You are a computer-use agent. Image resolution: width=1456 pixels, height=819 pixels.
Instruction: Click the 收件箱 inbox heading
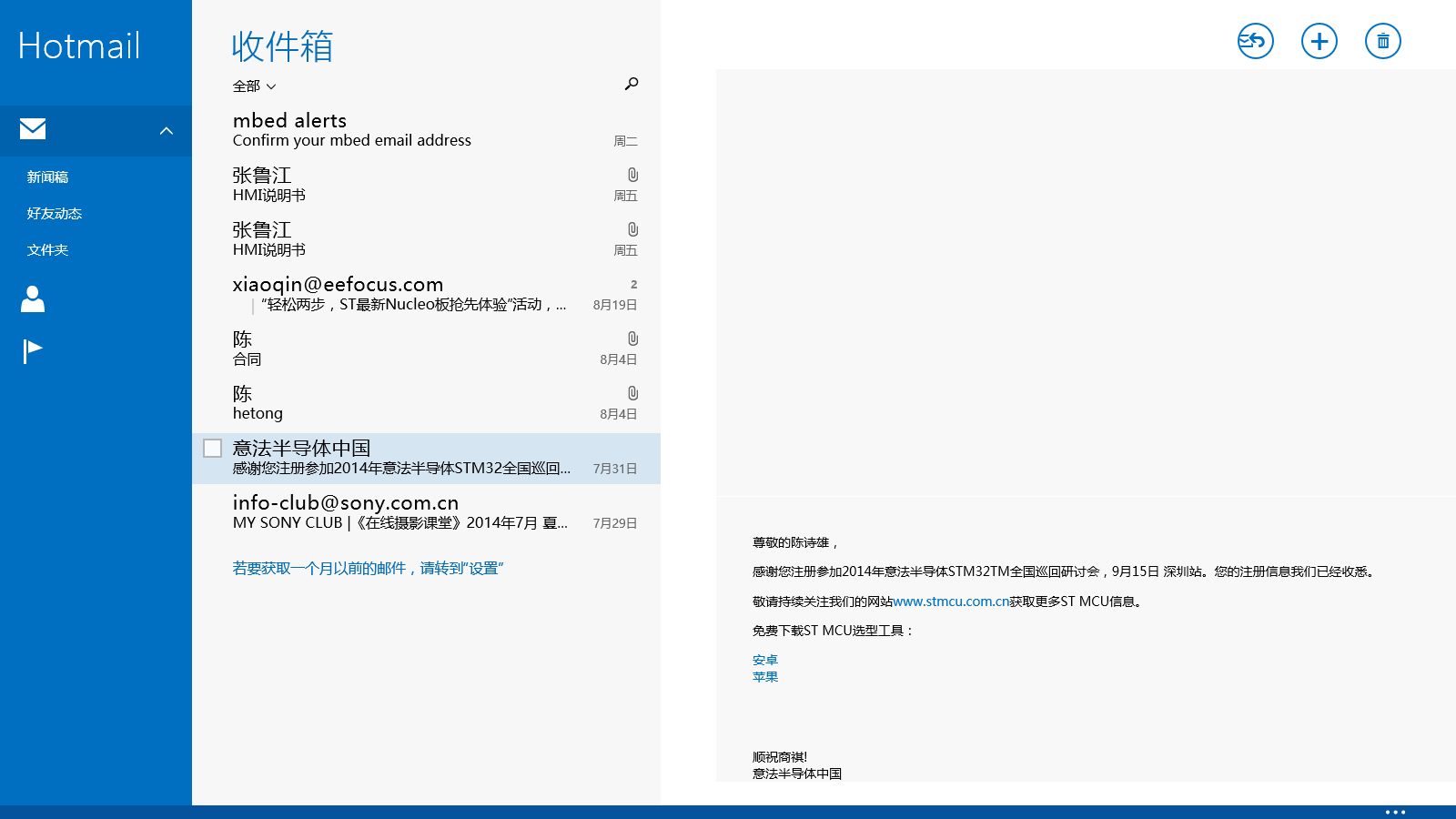click(282, 46)
